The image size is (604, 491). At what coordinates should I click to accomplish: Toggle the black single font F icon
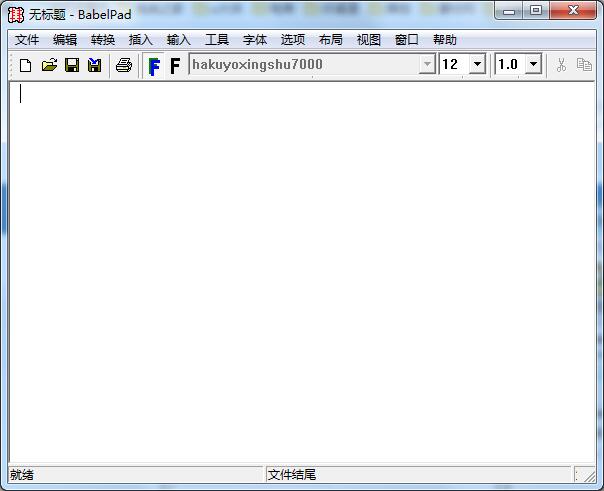click(175, 66)
